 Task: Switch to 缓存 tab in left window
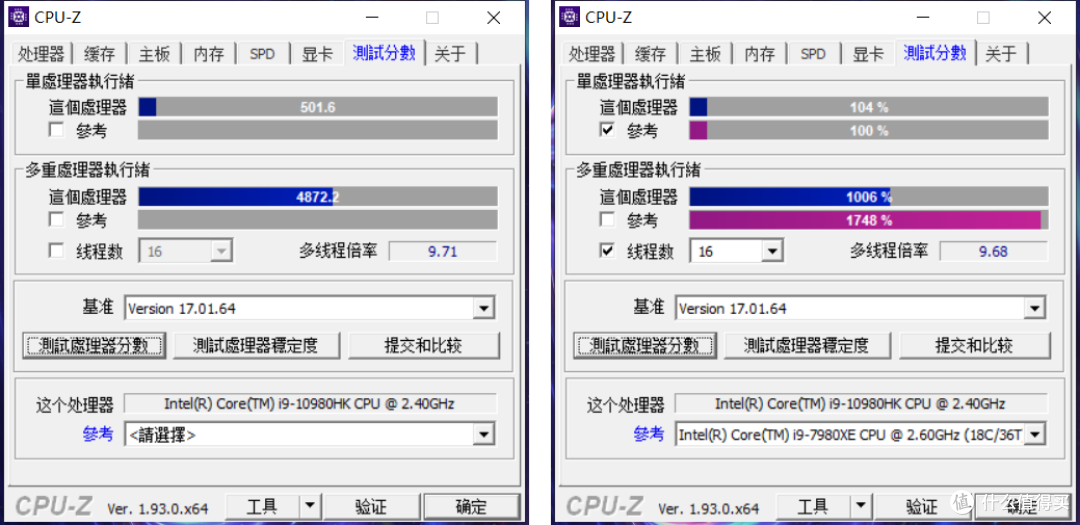pyautogui.click(x=100, y=54)
